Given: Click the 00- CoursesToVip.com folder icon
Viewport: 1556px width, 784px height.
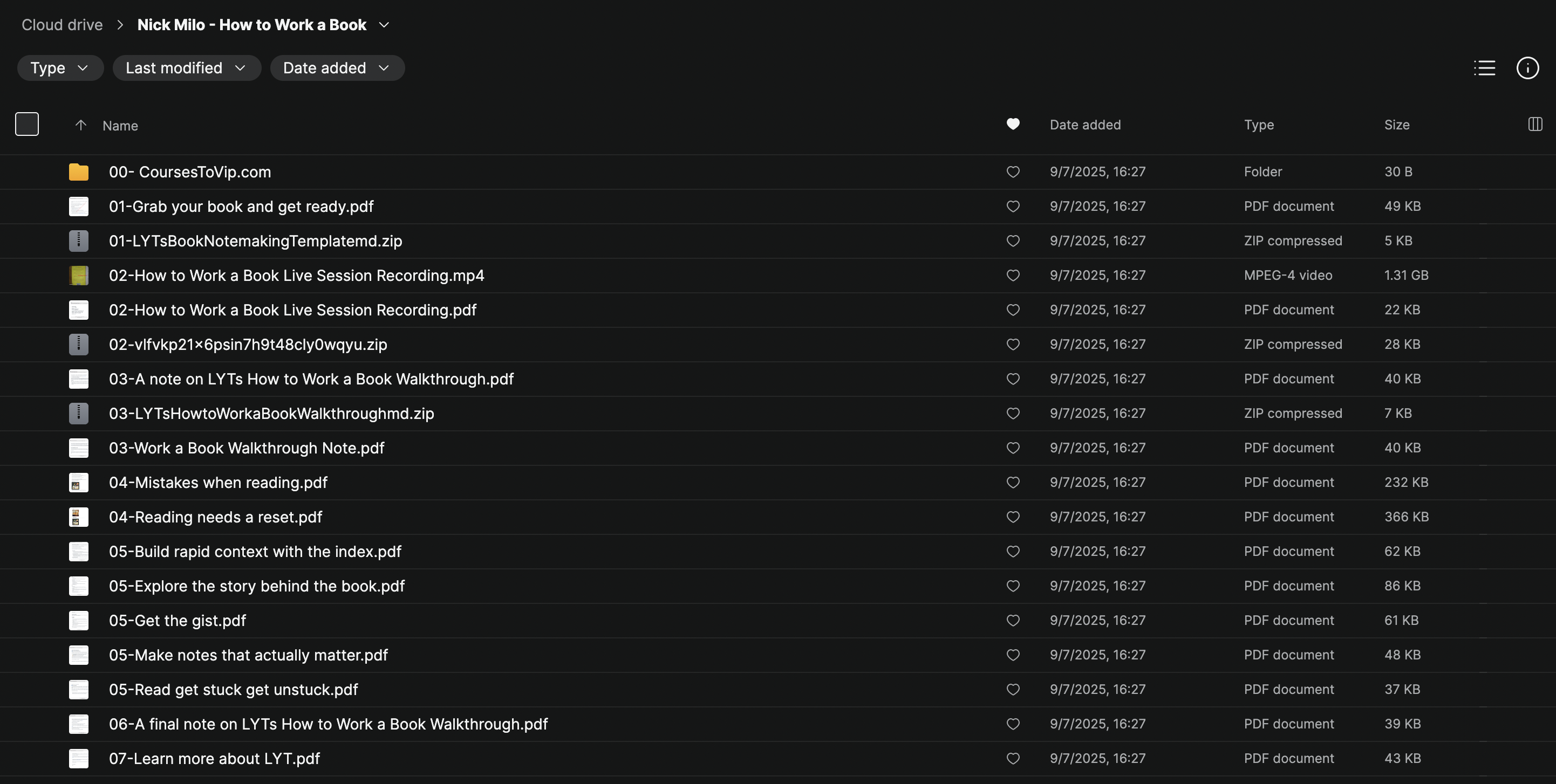Looking at the screenshot, I should (79, 172).
